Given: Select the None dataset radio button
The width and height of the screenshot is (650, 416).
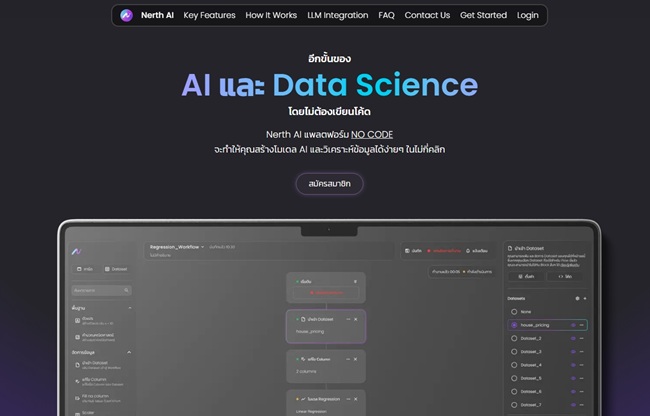Looking at the screenshot, I should (514, 312).
